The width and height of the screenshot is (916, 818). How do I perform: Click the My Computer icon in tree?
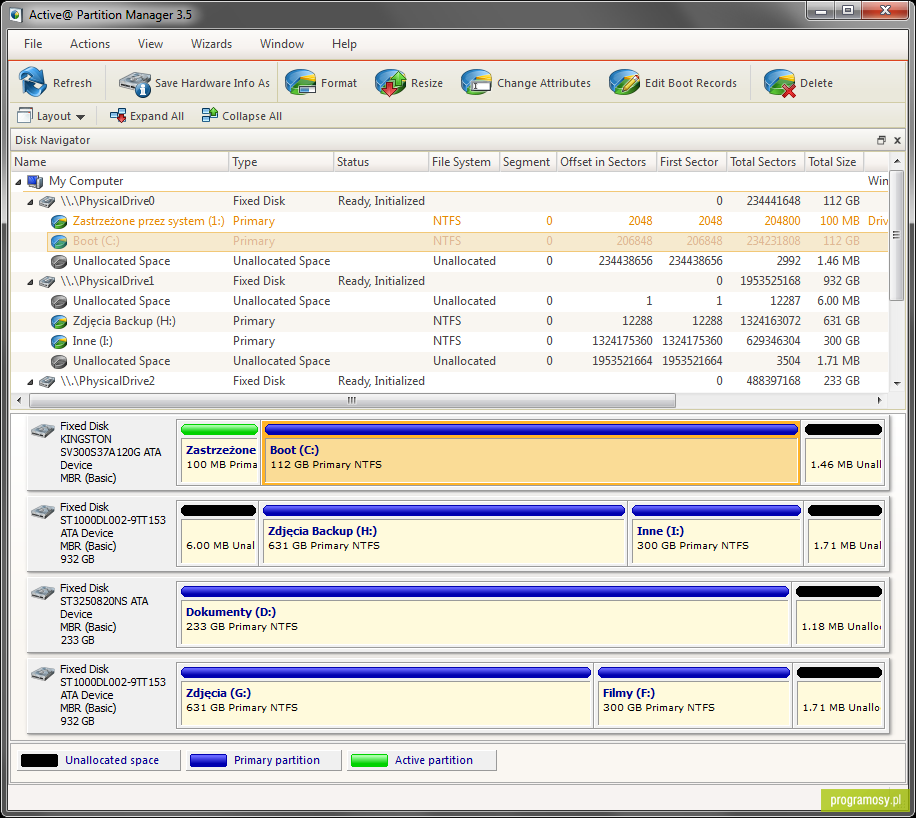(x=35, y=181)
